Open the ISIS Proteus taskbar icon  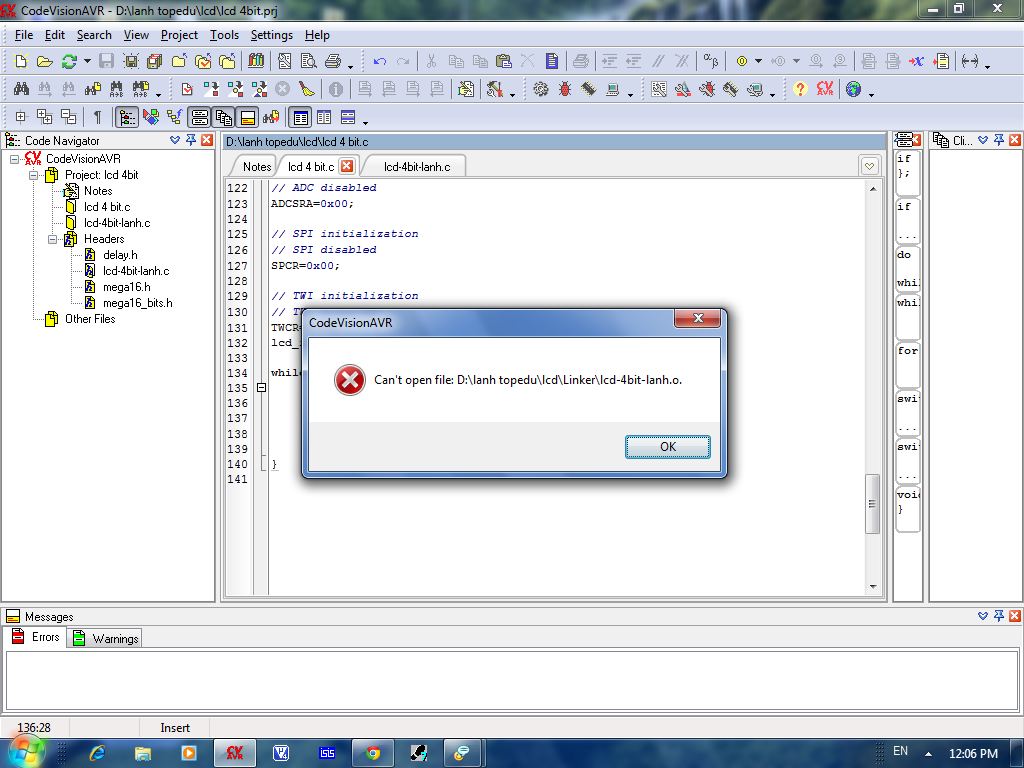click(x=327, y=753)
